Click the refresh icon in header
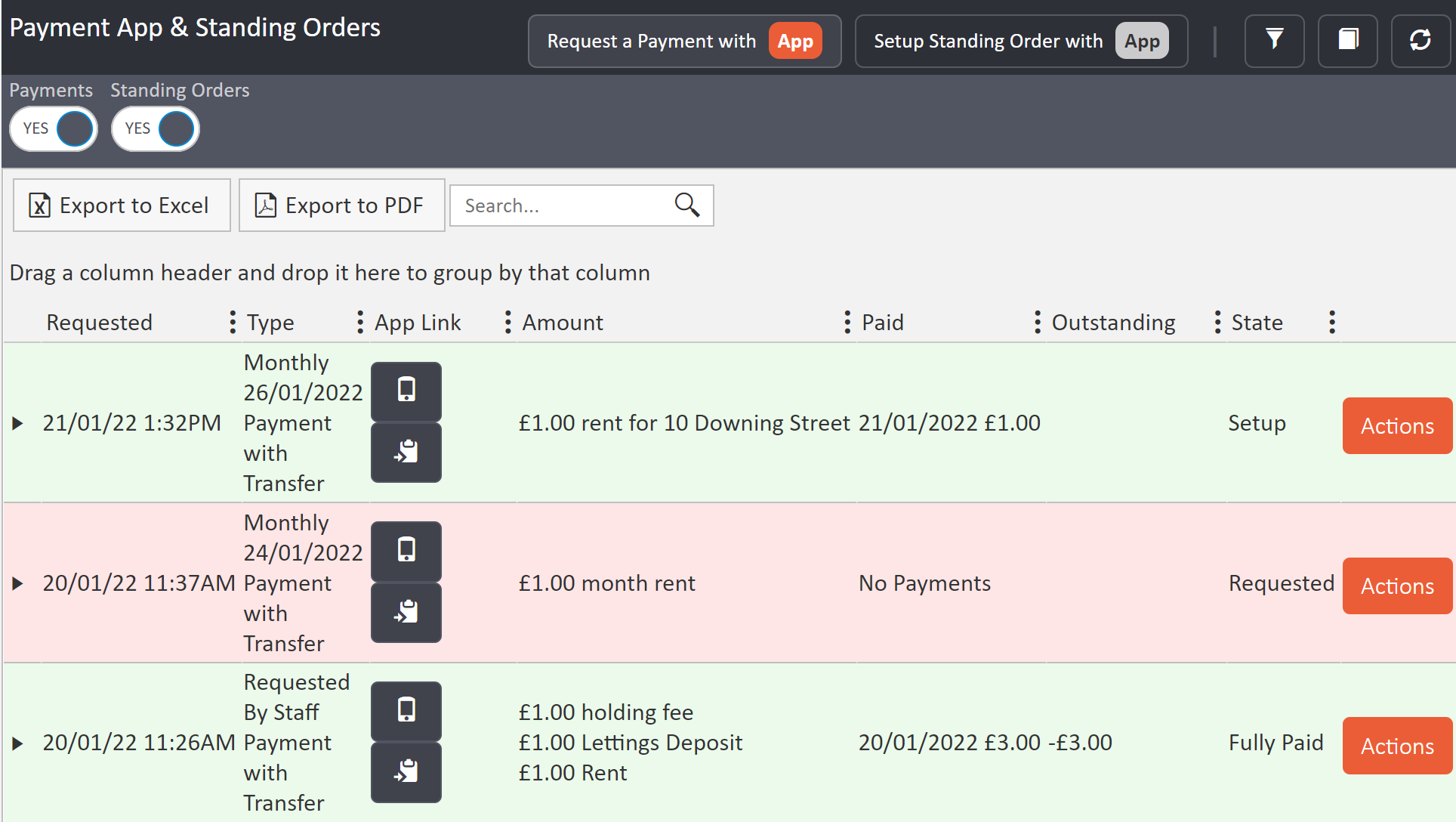This screenshot has height=822, width=1456. pyautogui.click(x=1420, y=41)
